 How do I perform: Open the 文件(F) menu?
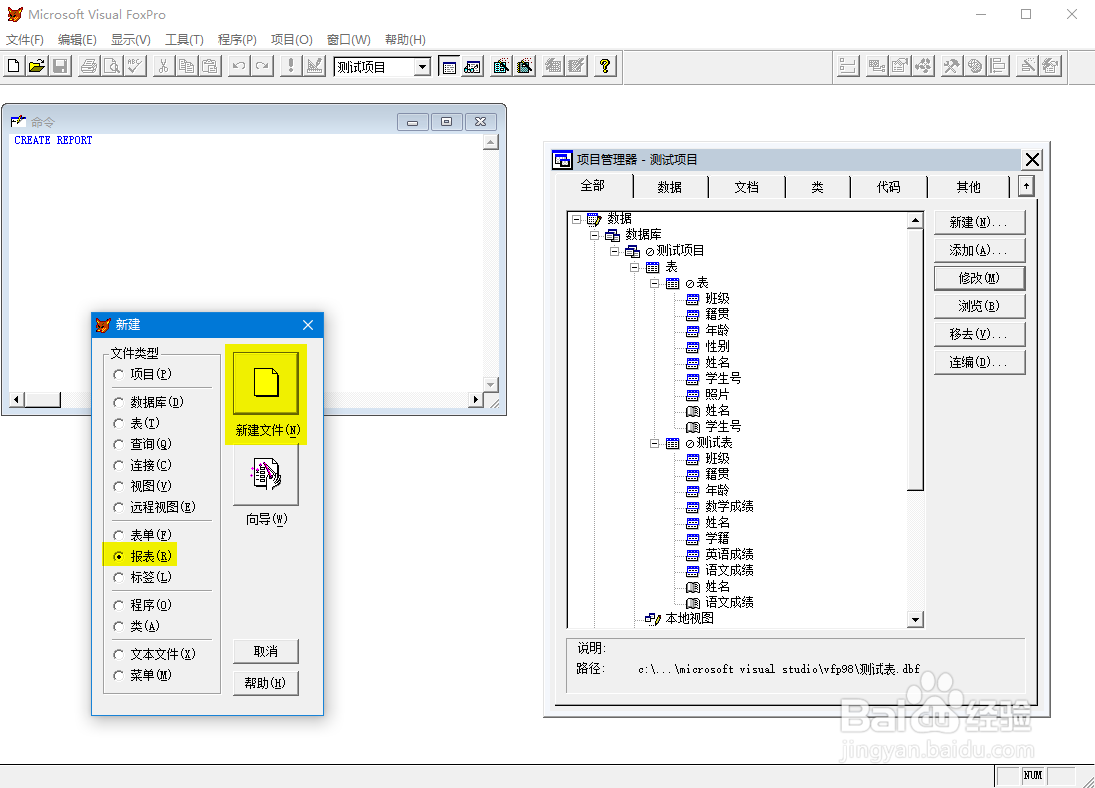(25, 40)
